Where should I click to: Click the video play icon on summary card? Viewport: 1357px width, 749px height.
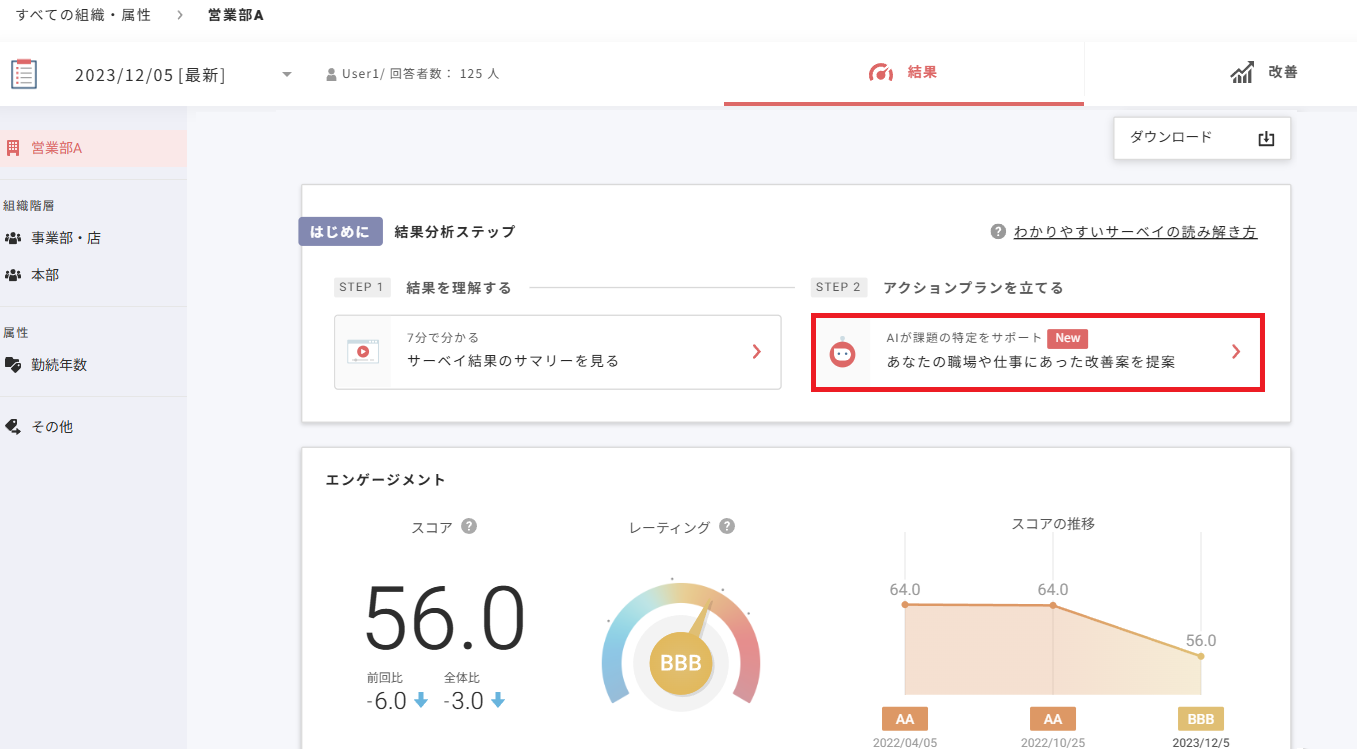point(363,352)
